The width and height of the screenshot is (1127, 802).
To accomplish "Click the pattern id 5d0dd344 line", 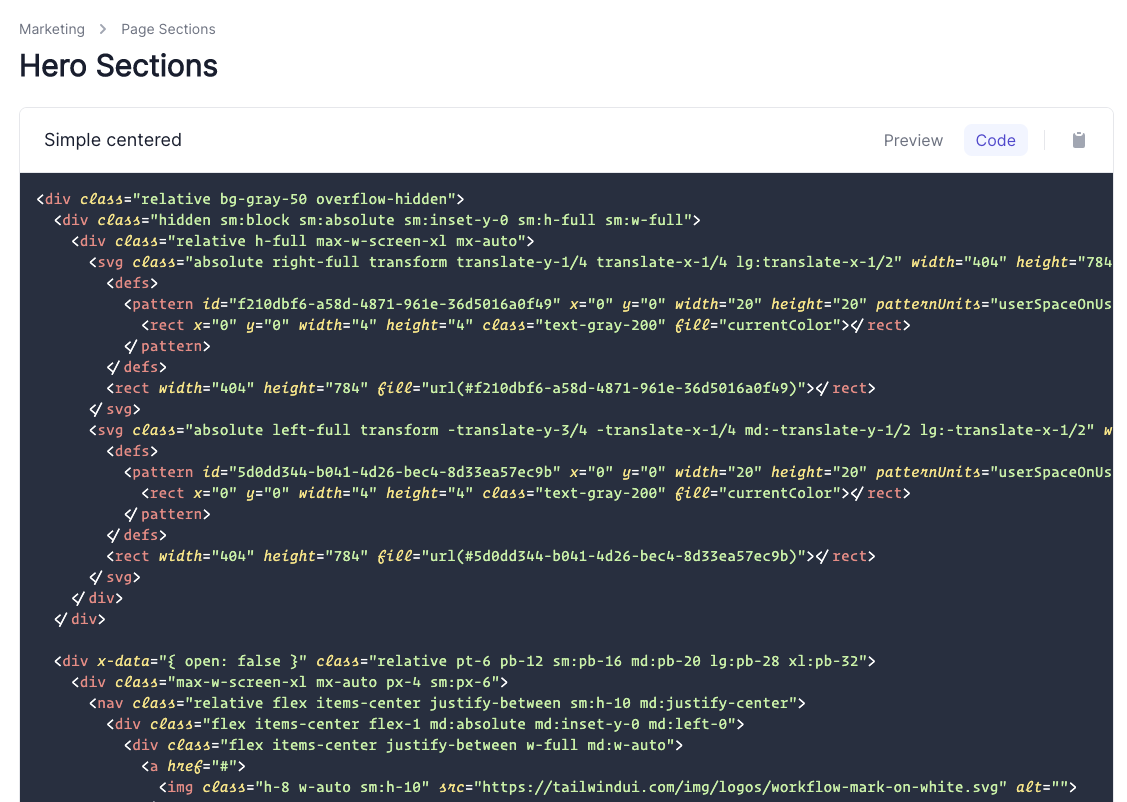I will pos(618,472).
